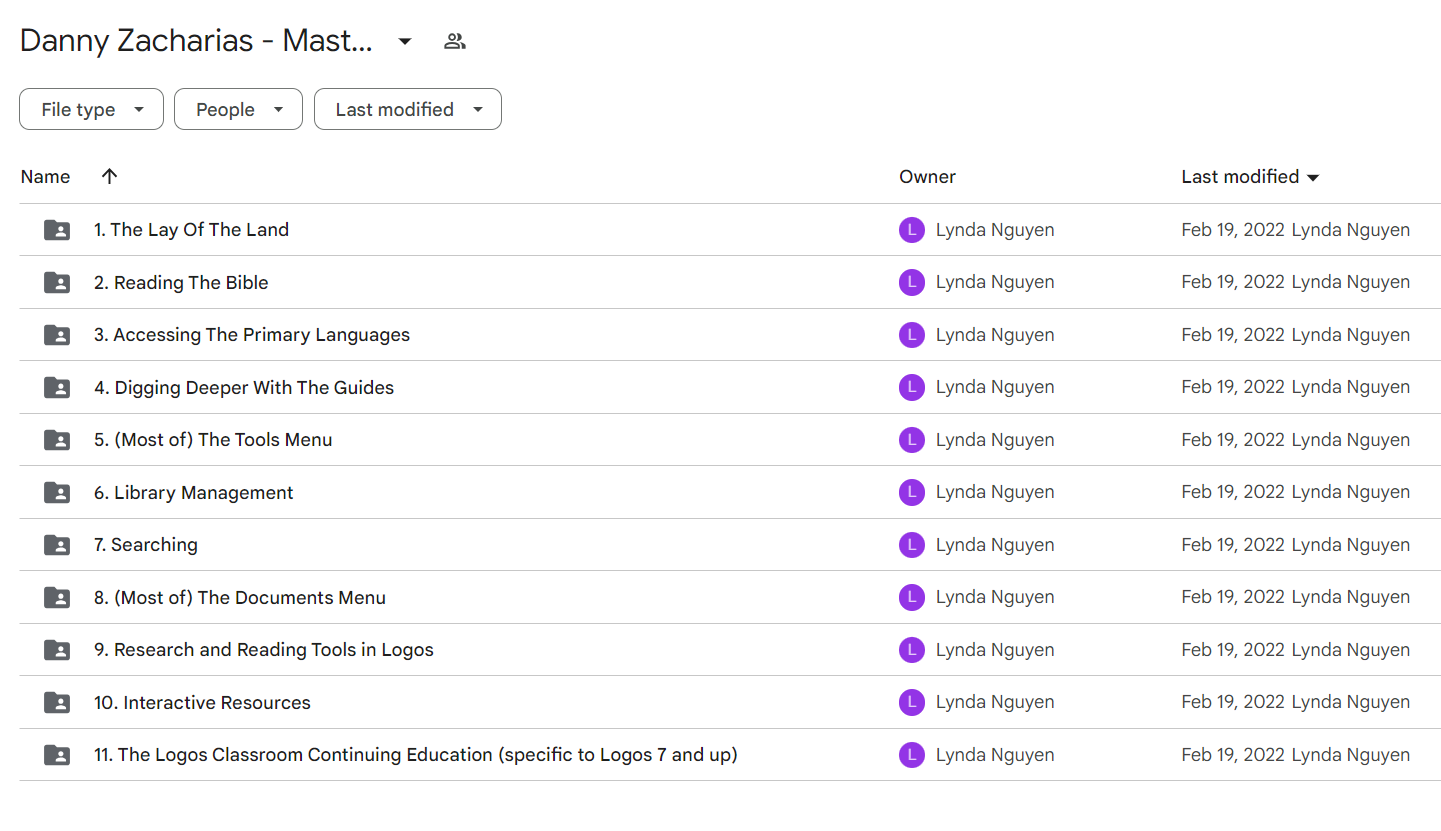The image size is (1441, 831).
Task: Click owner name in Research and Reading Tools row
Action: 995,650
